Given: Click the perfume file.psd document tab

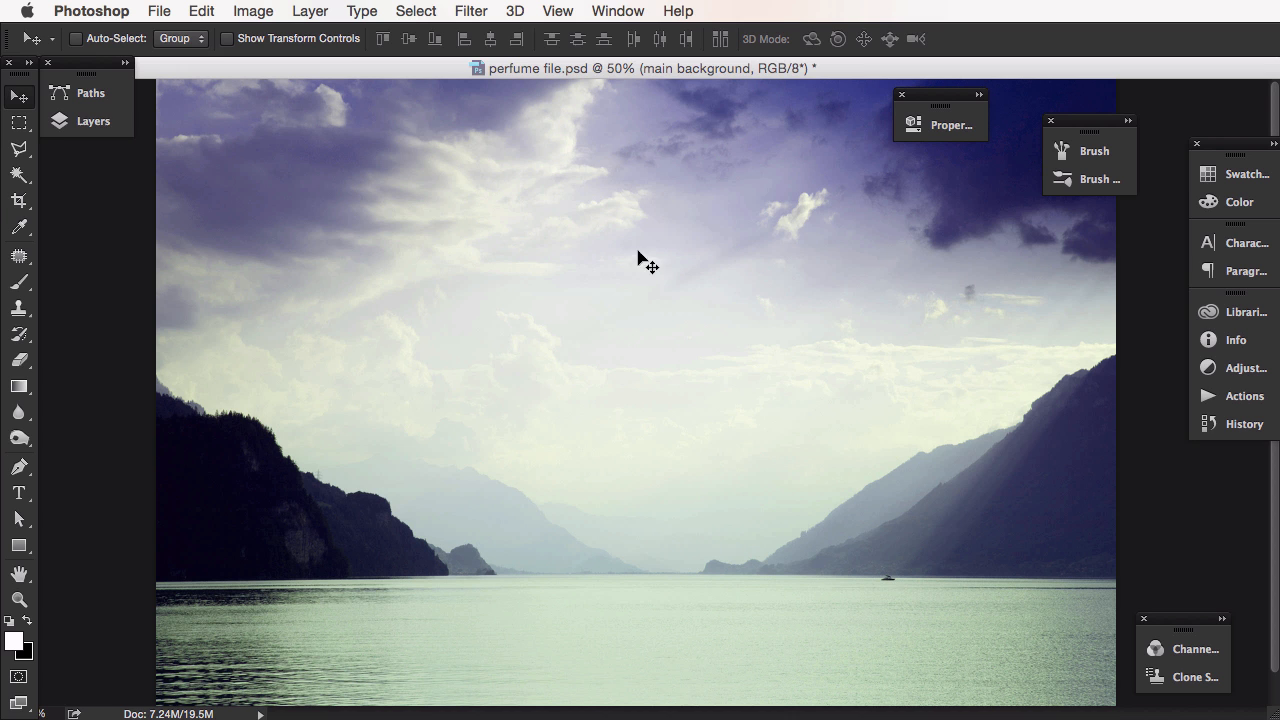Looking at the screenshot, I should click(643, 68).
